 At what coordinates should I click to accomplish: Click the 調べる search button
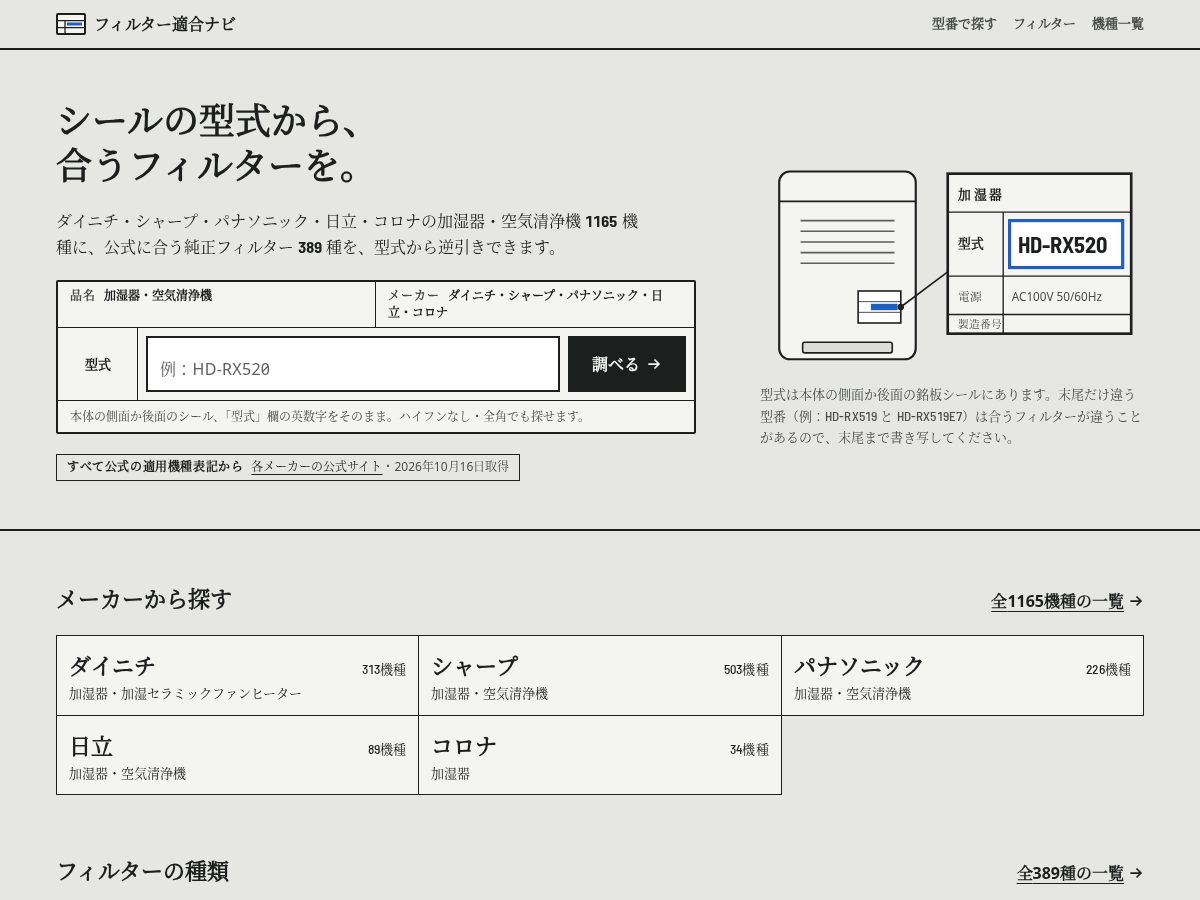click(x=627, y=364)
